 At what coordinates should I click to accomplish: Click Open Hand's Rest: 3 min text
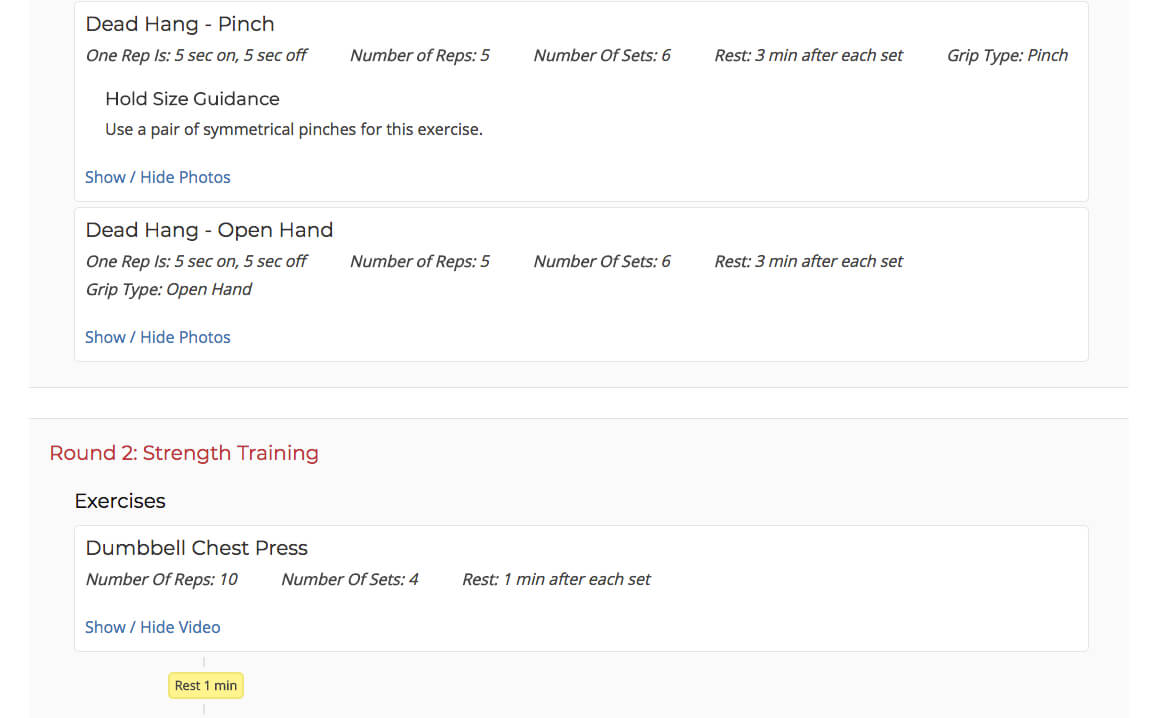click(809, 261)
